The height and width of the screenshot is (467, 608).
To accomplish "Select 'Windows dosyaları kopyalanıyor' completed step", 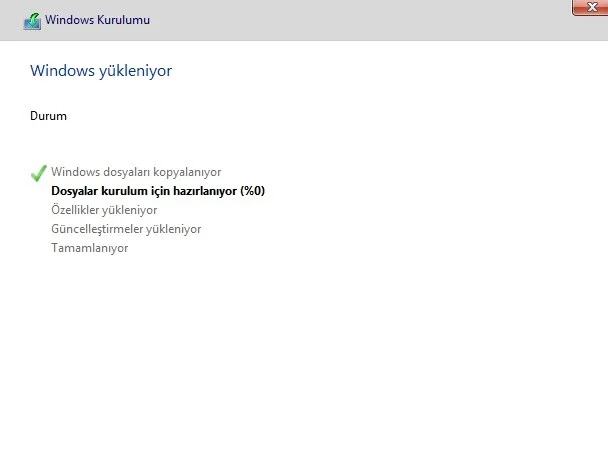I will click(136, 172).
